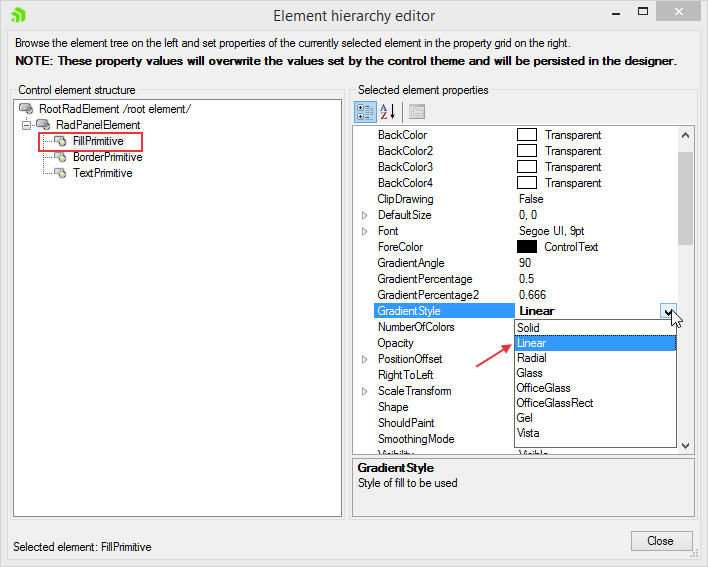Click the RootRadElement node icon
708x567 pixels.
27,109
